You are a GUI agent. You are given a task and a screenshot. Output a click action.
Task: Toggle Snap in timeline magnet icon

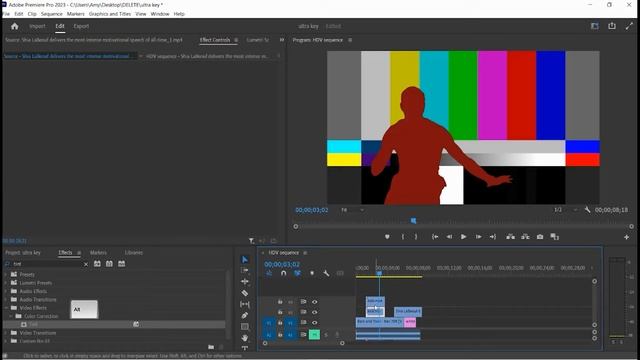click(x=283, y=273)
